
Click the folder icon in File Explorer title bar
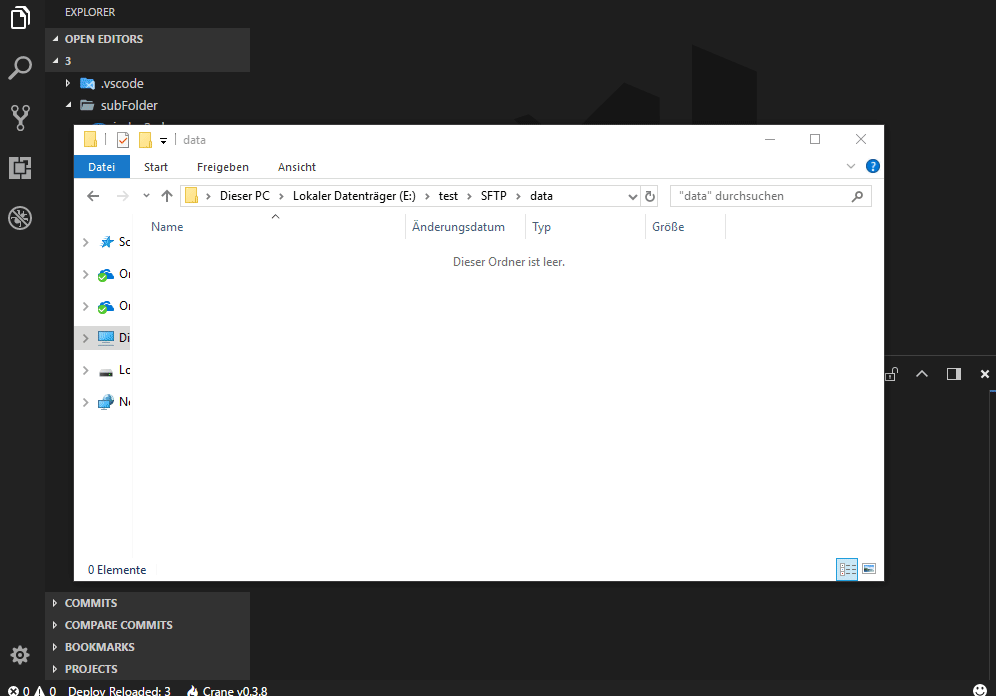coord(90,139)
